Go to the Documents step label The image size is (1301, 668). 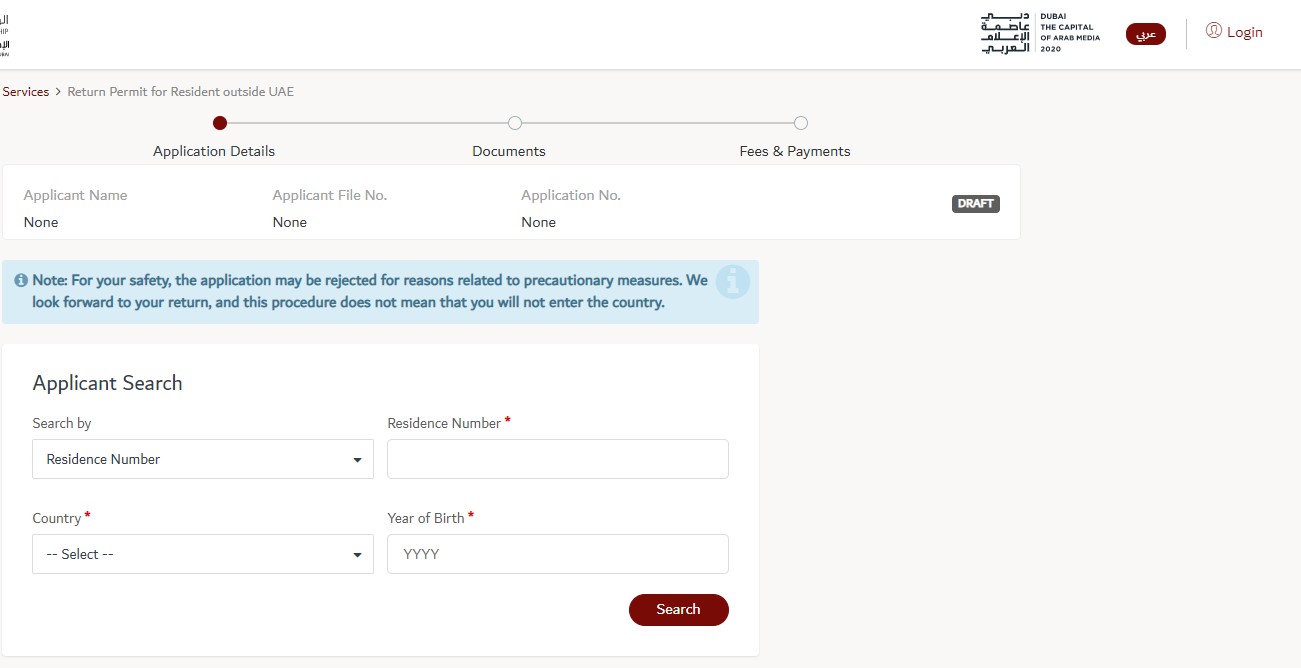coord(509,151)
